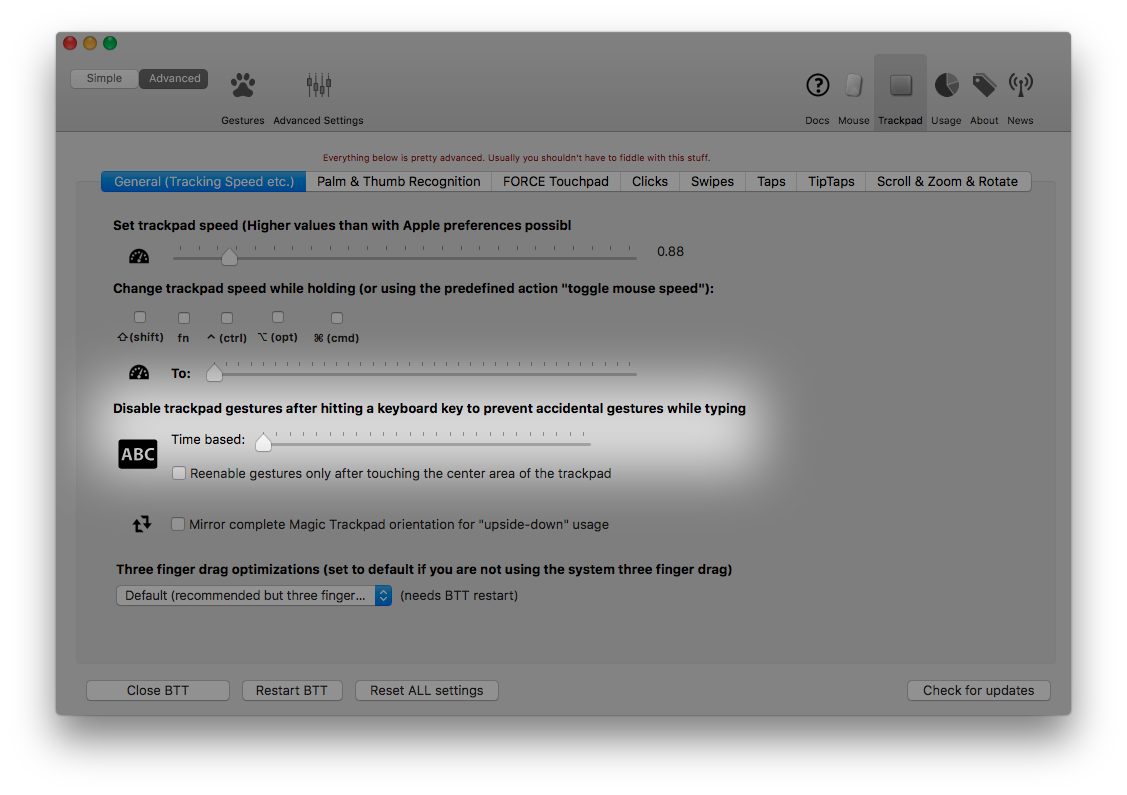1127x795 pixels.
Task: Switch to Scroll & Zoom & Rotate tab
Action: 947,181
